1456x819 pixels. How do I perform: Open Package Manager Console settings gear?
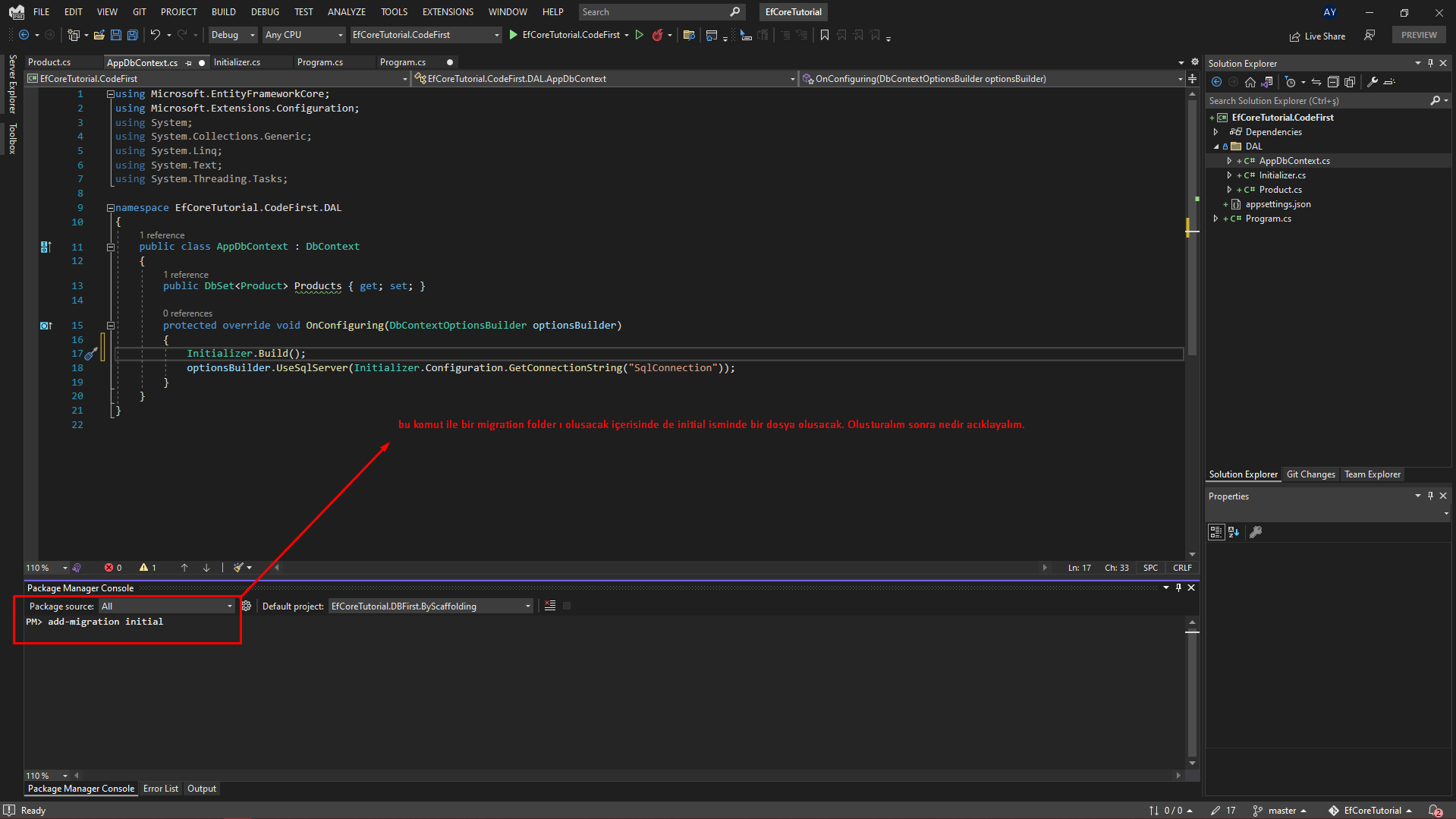(x=247, y=606)
